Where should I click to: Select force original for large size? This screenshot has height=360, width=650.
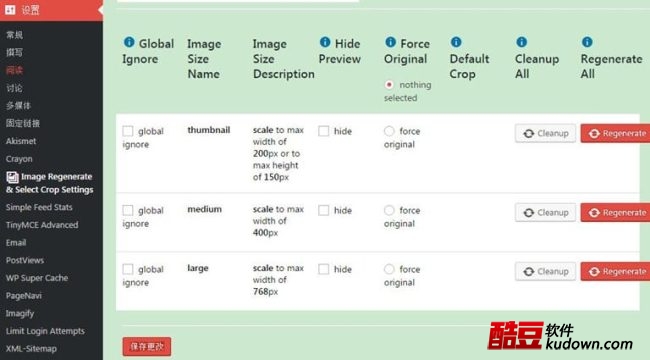pyautogui.click(x=389, y=269)
